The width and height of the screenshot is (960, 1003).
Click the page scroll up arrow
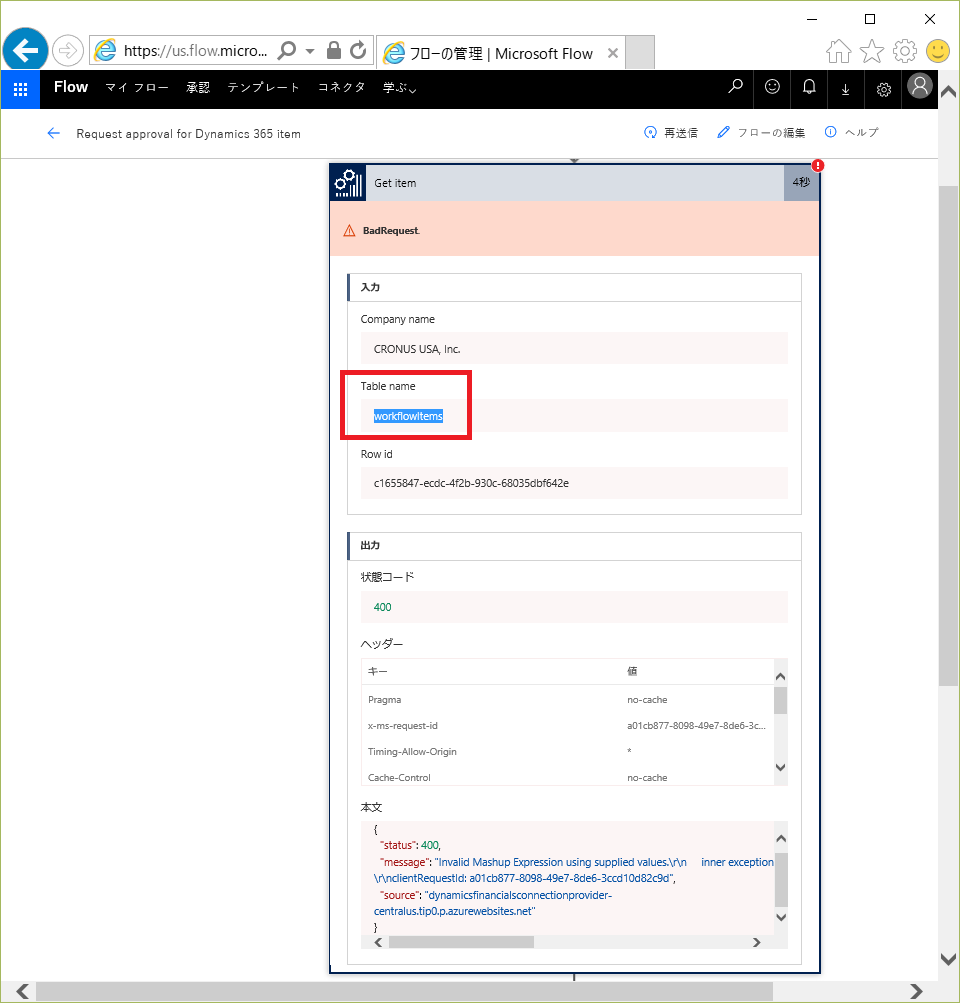949,91
